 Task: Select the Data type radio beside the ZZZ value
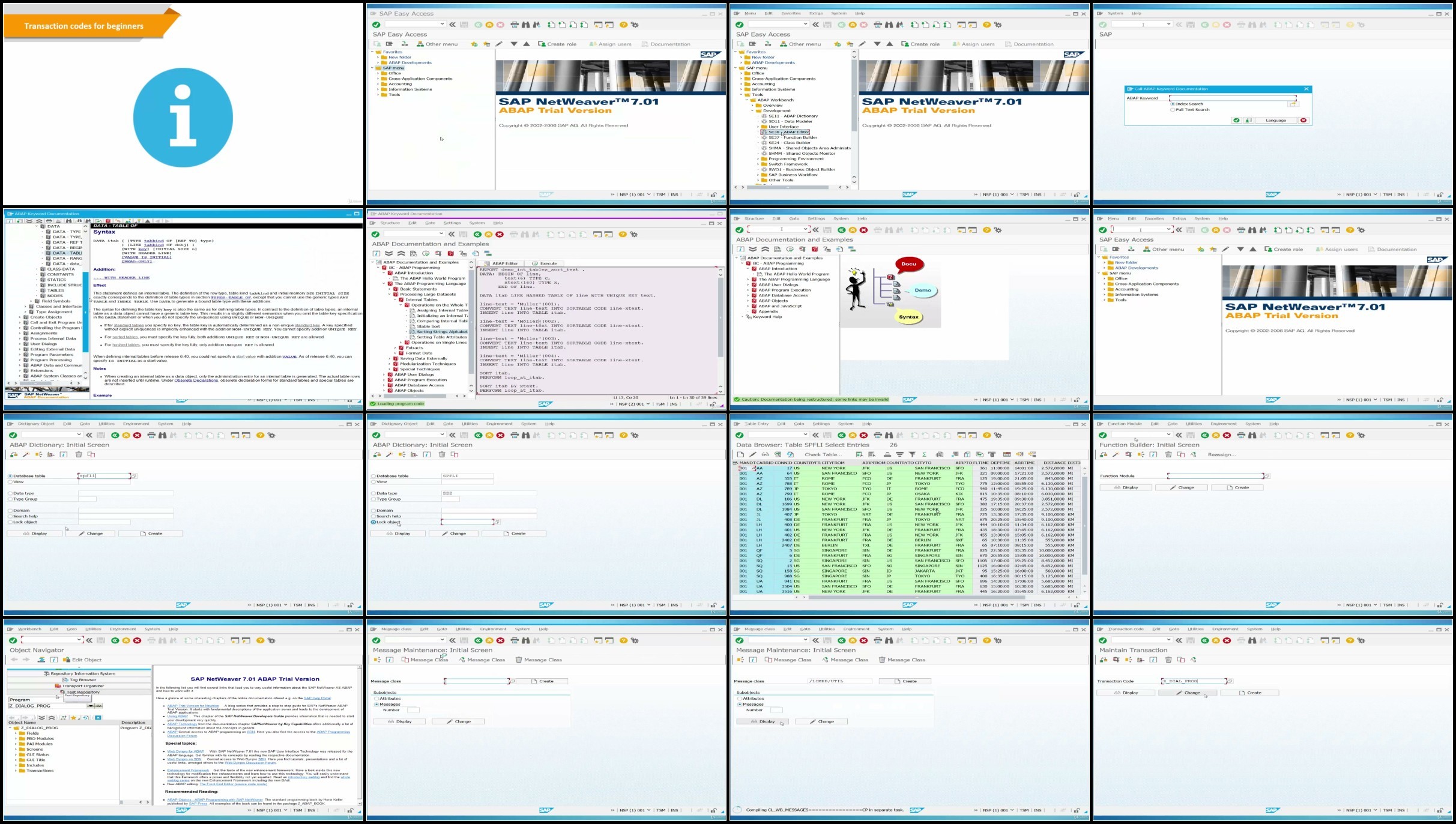pos(373,493)
